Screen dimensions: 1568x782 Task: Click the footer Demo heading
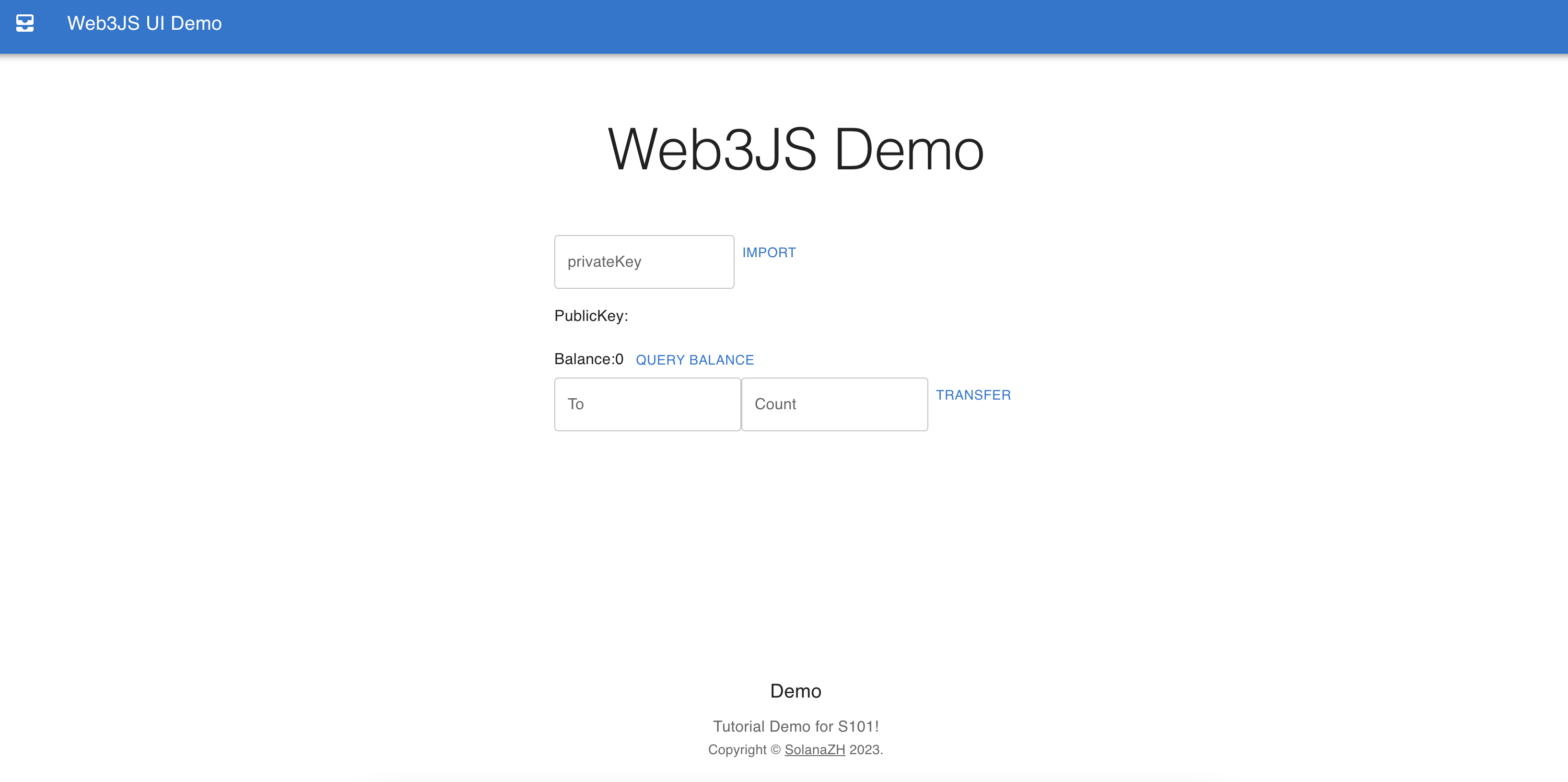click(x=796, y=691)
